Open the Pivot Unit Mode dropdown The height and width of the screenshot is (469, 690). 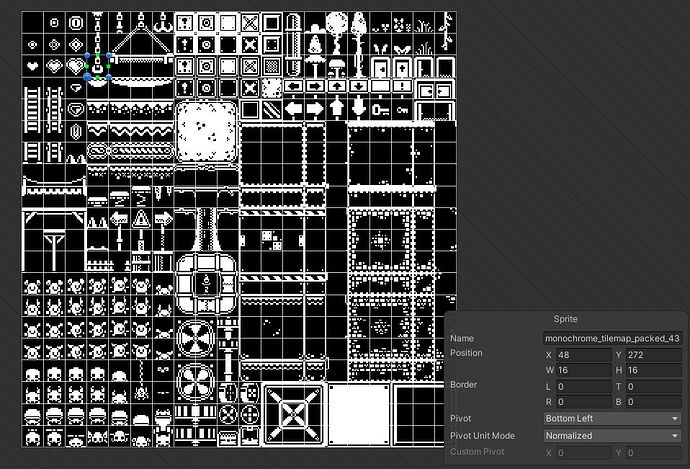coord(612,436)
